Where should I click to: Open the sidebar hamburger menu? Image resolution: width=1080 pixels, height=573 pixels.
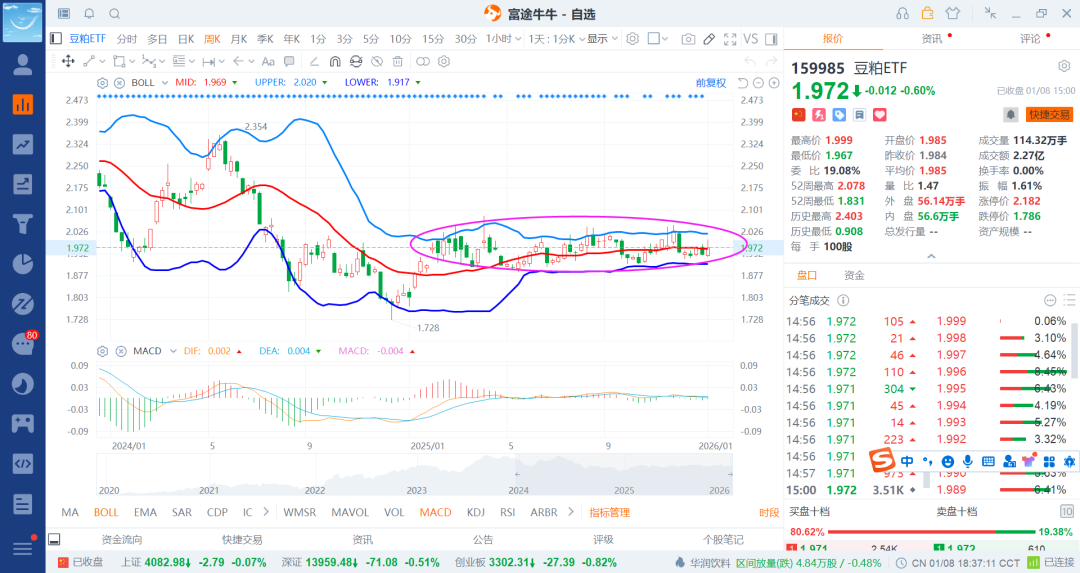pos(23,548)
